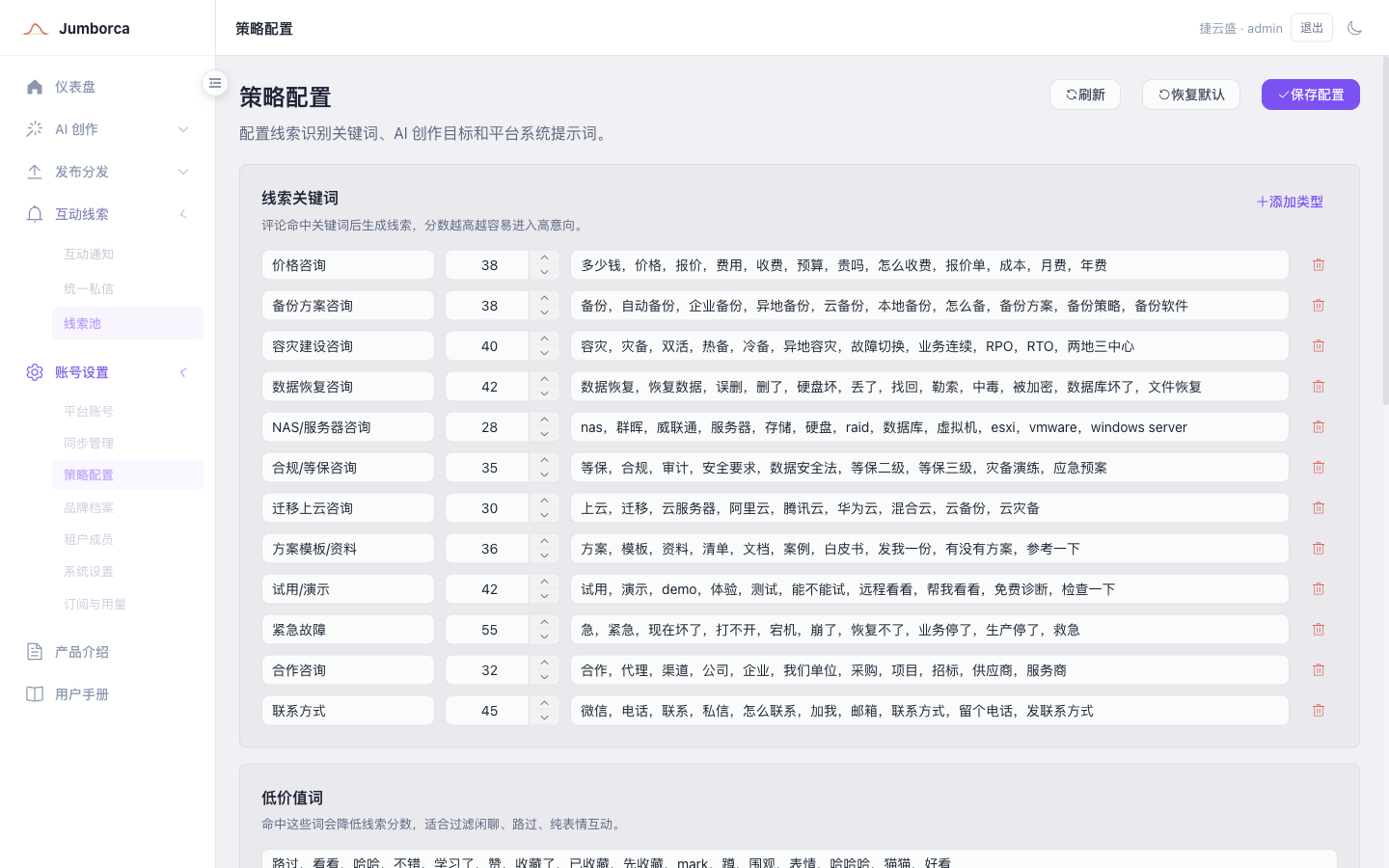The height and width of the screenshot is (868, 1389).
Task: Click the 保存配置 button
Action: [1311, 95]
